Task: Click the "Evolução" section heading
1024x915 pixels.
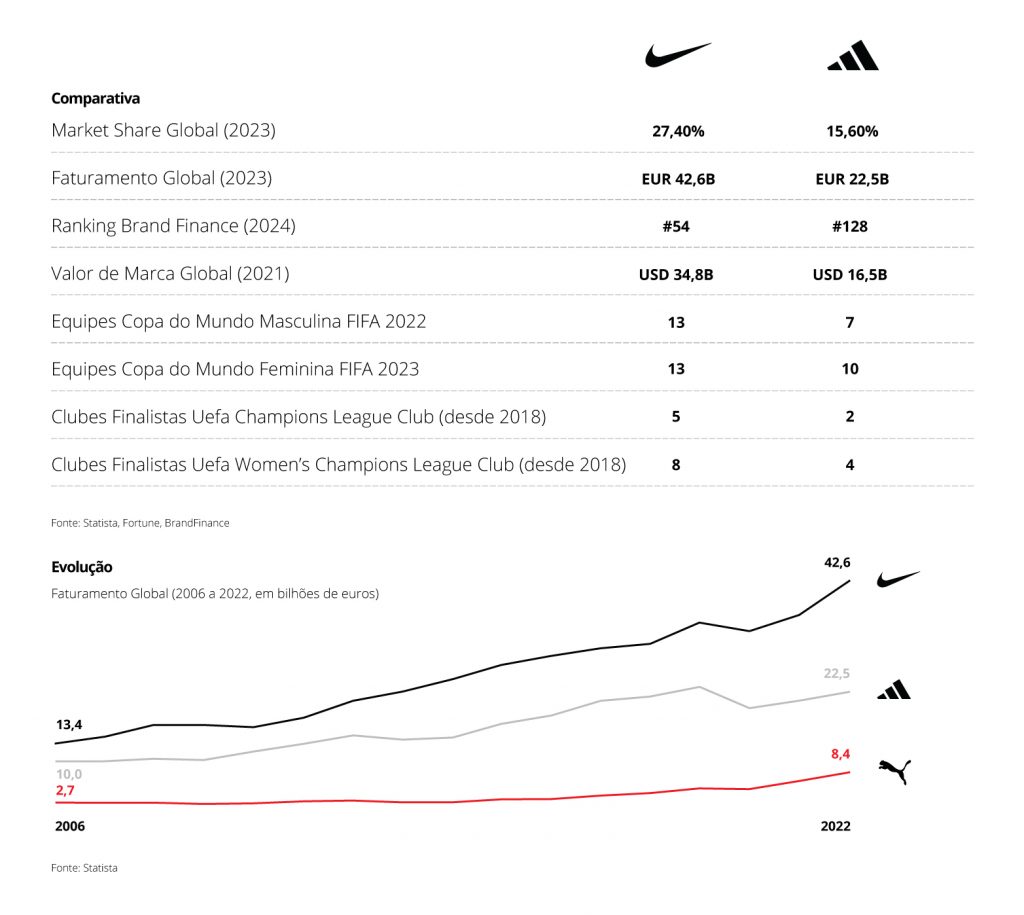Action: [x=82, y=567]
